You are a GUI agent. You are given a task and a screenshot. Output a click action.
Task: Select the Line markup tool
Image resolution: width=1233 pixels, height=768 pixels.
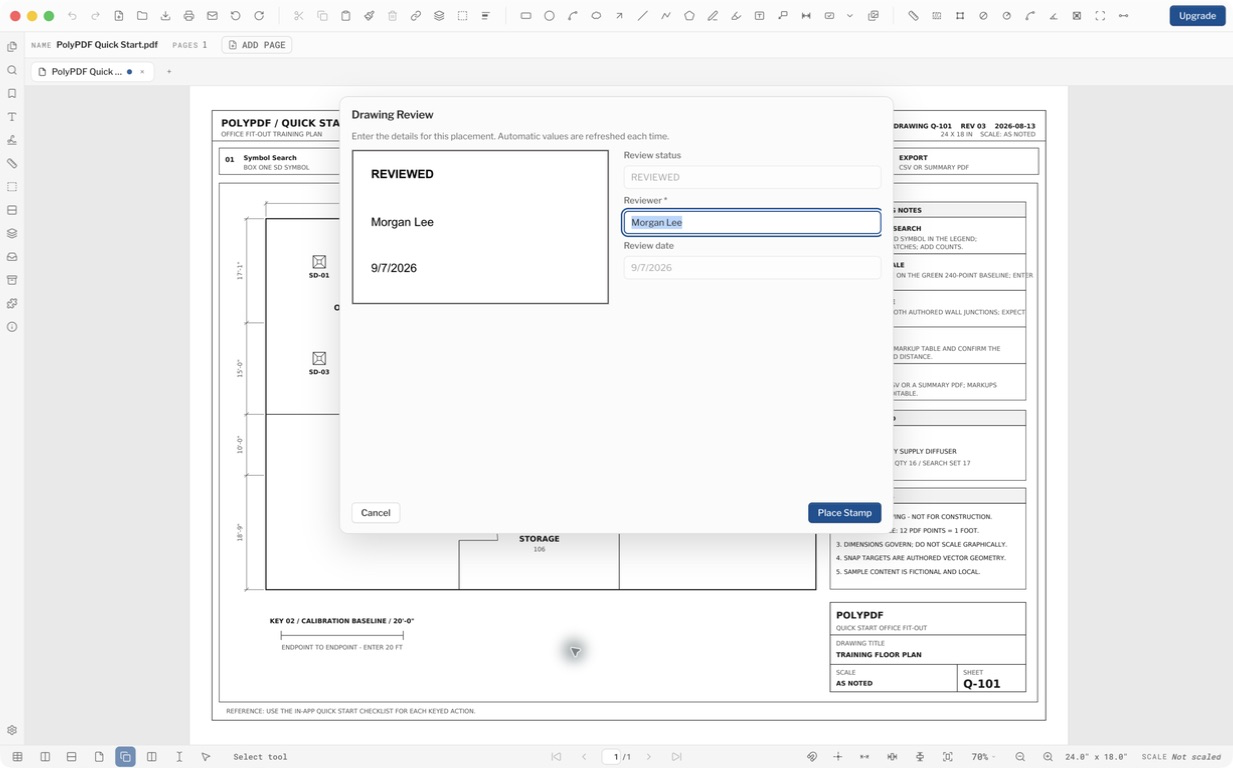click(643, 16)
